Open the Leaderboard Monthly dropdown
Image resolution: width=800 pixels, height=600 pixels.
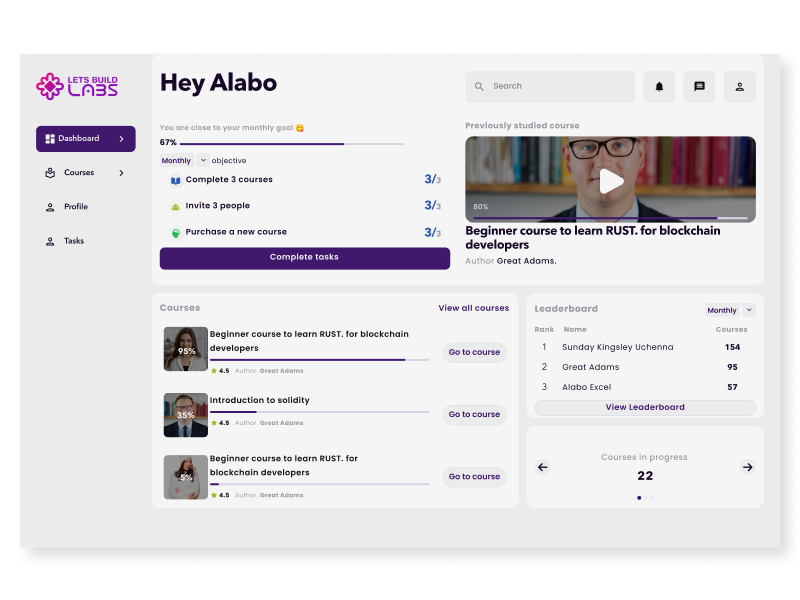point(729,309)
